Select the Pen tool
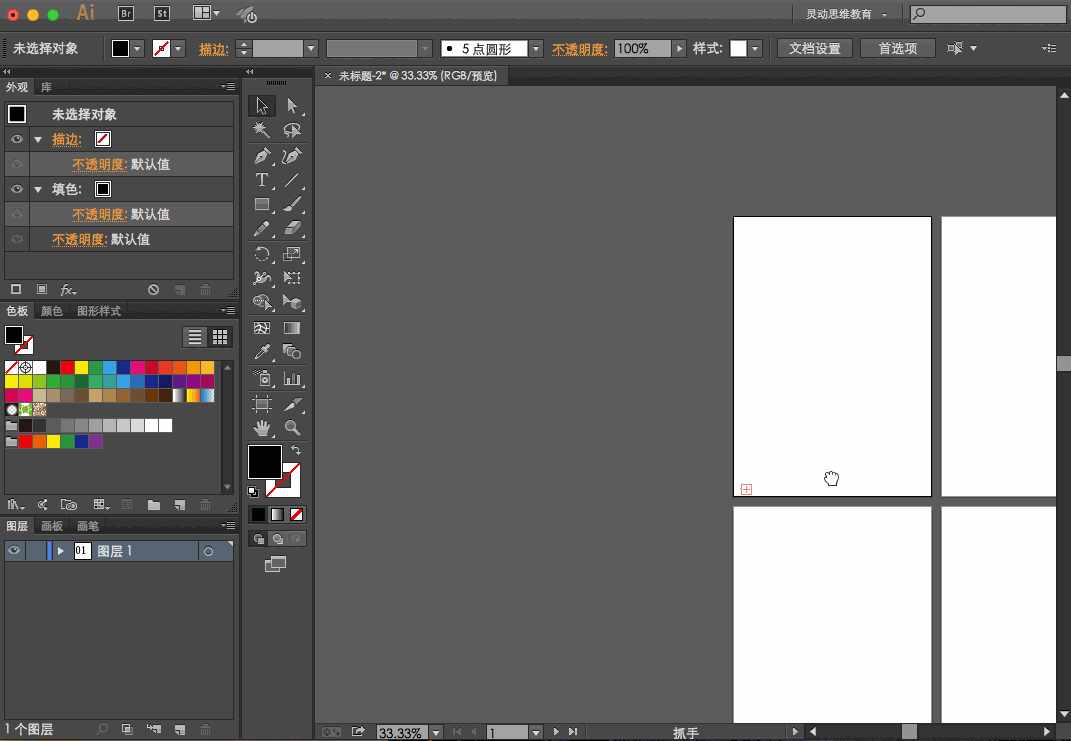This screenshot has height=741, width=1071. coord(262,156)
